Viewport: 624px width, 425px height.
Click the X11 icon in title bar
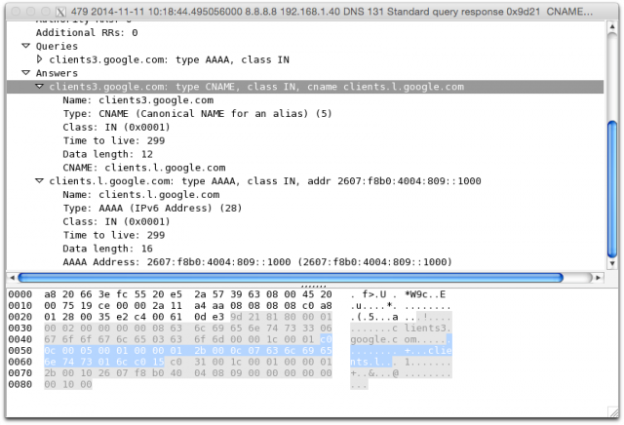(x=60, y=12)
